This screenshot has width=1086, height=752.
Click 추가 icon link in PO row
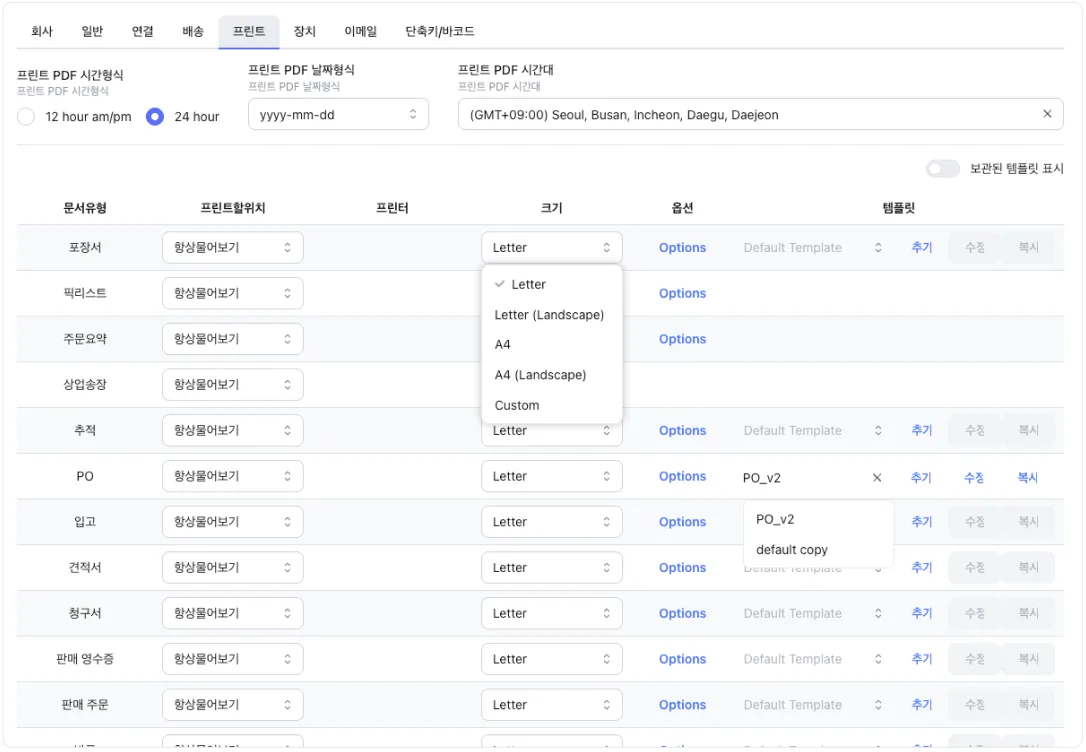tap(921, 477)
